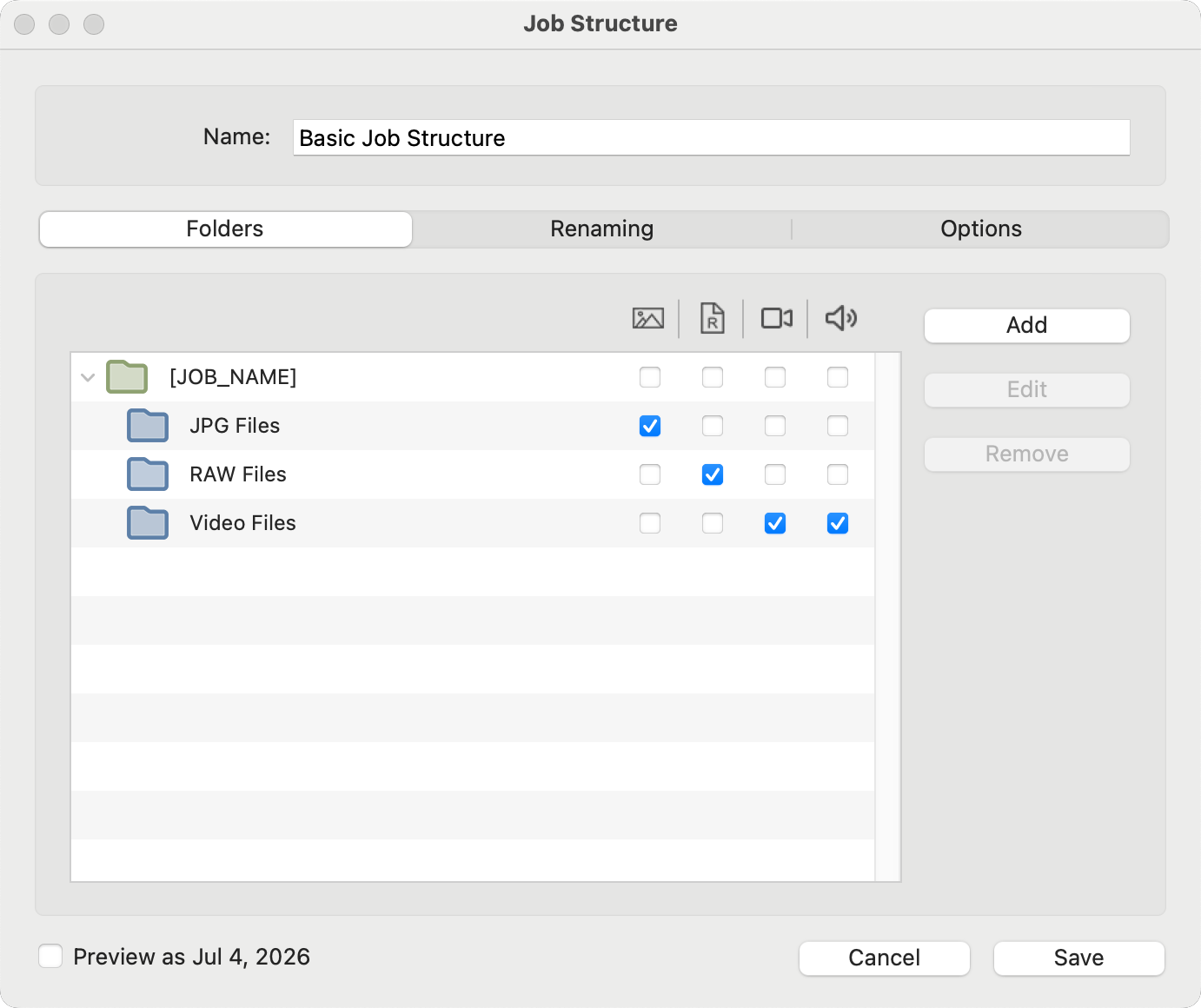
Task: Open the Options tab
Action: coord(980,229)
